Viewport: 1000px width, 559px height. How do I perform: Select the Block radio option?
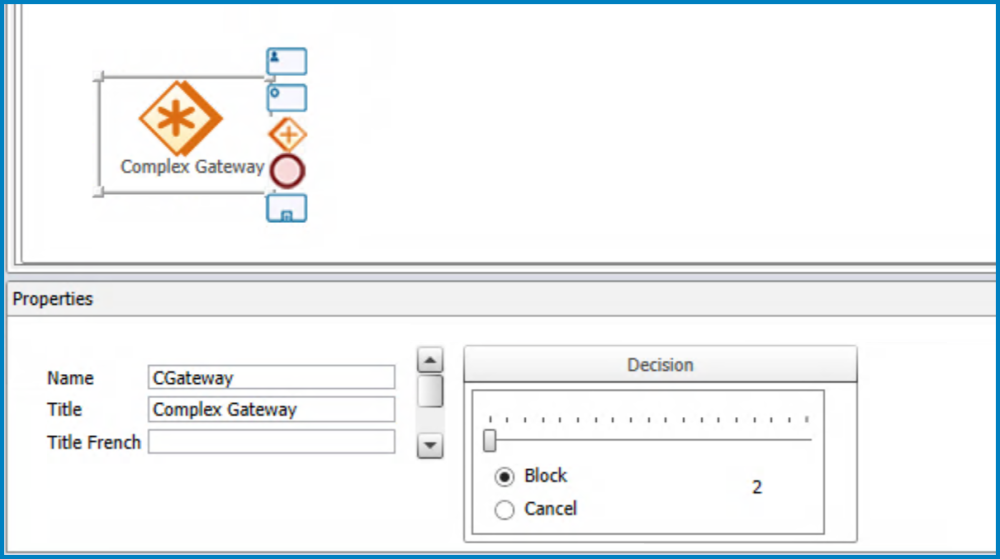coord(505,477)
